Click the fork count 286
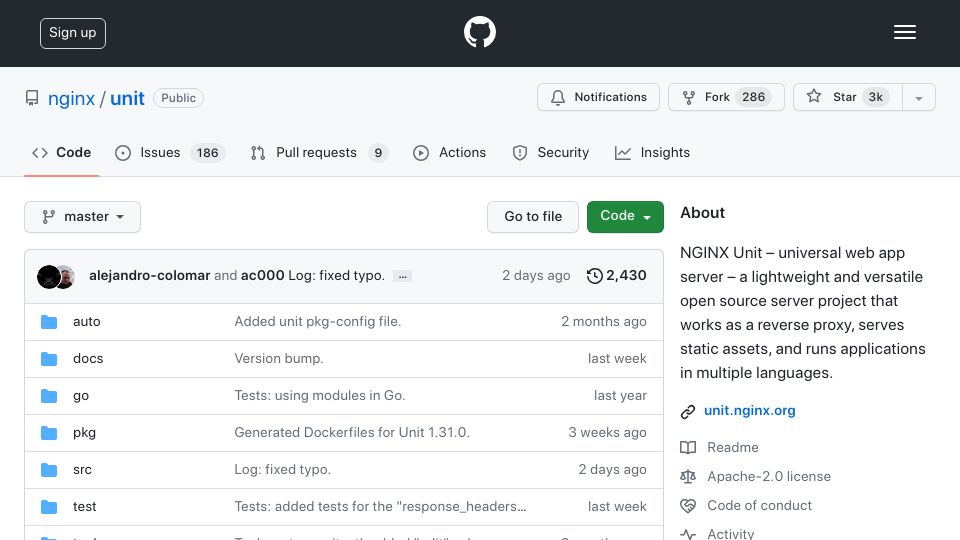The height and width of the screenshot is (540, 960). pos(753,97)
